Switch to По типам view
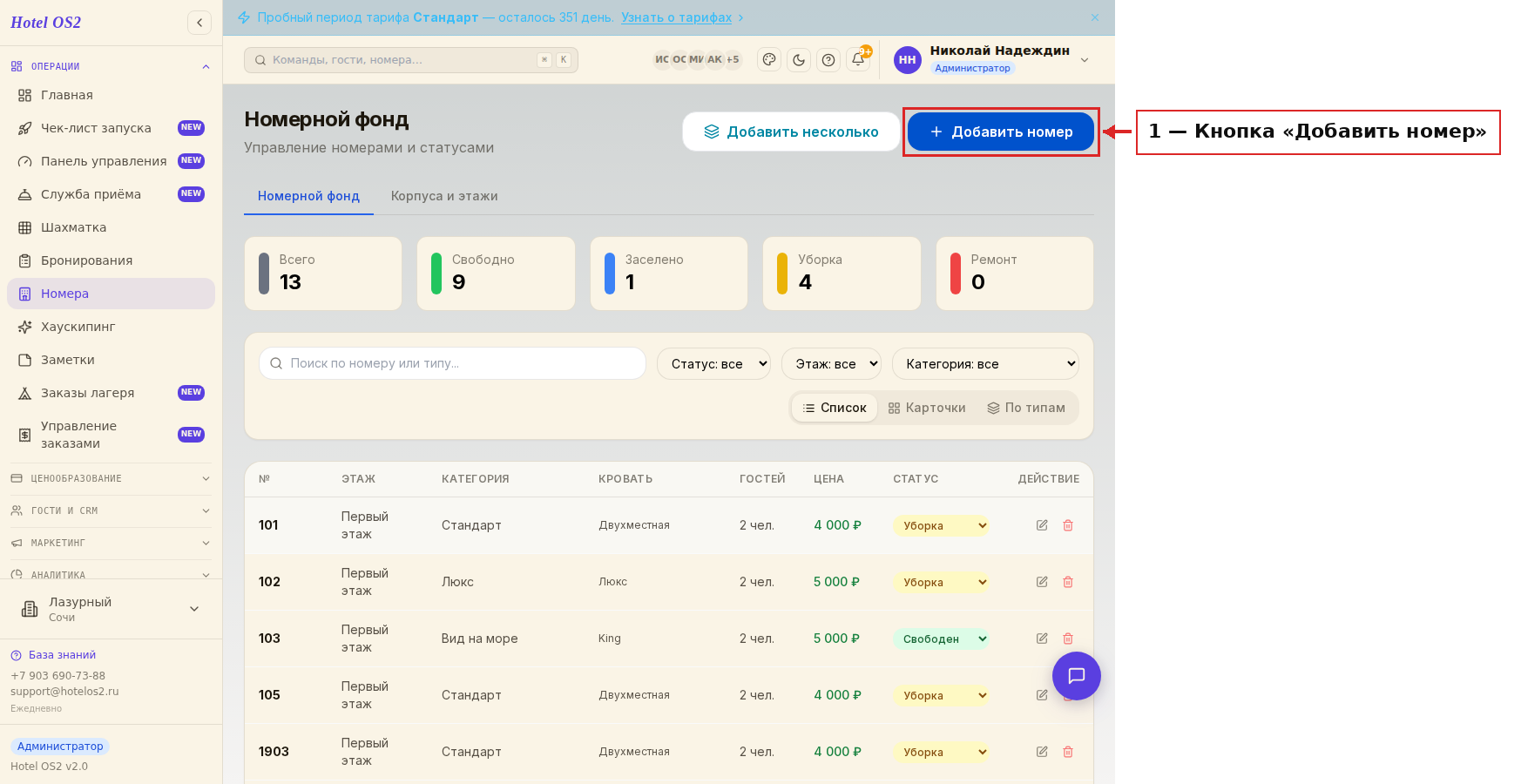Screen dimensions: 1521x784 [1026, 408]
